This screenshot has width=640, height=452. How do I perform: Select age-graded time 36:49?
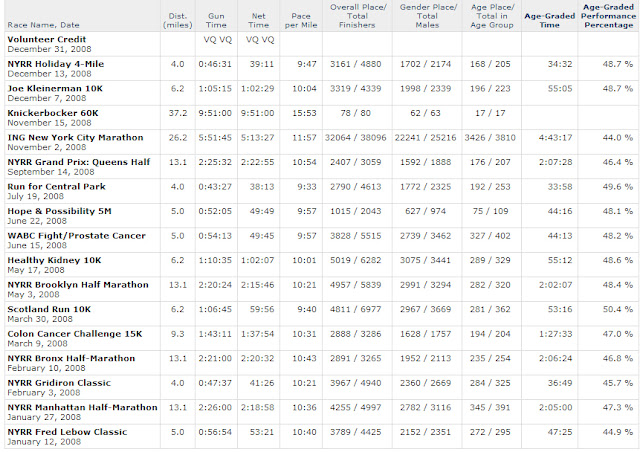point(560,383)
